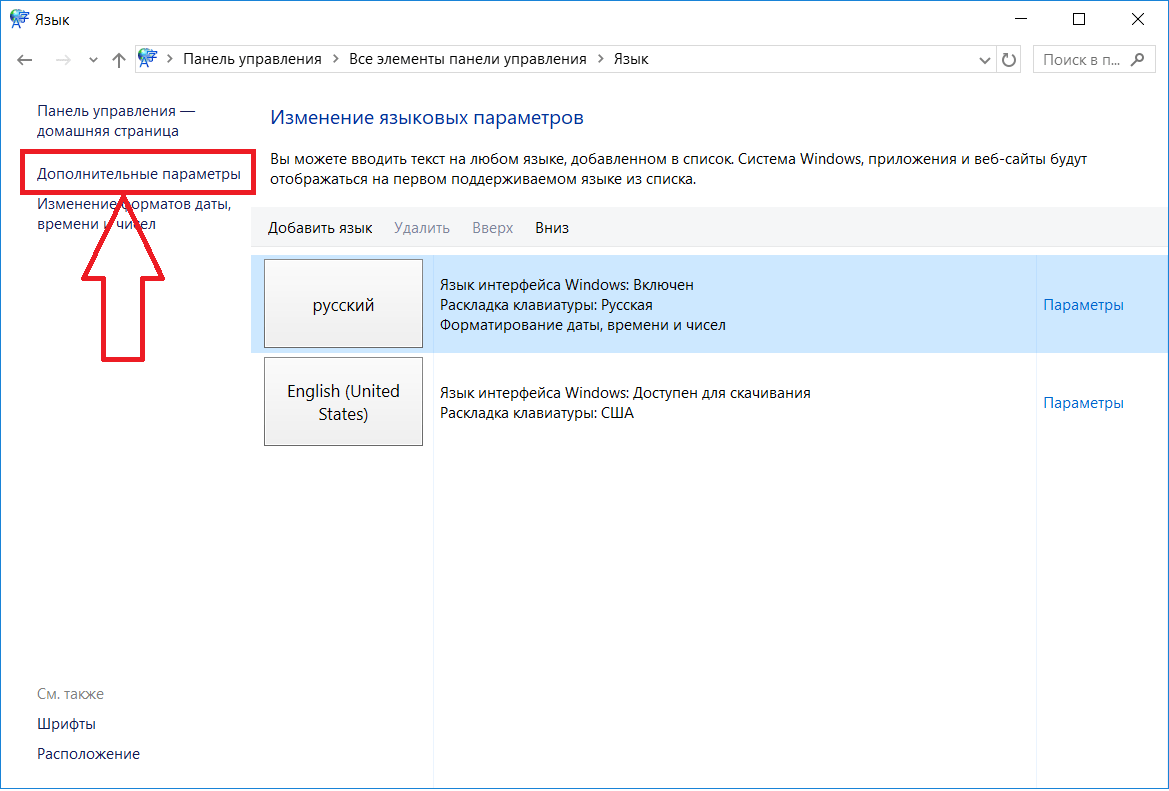The height and width of the screenshot is (791, 1169).
Task: Click 'Вверх' toolbar command
Action: coord(493,228)
